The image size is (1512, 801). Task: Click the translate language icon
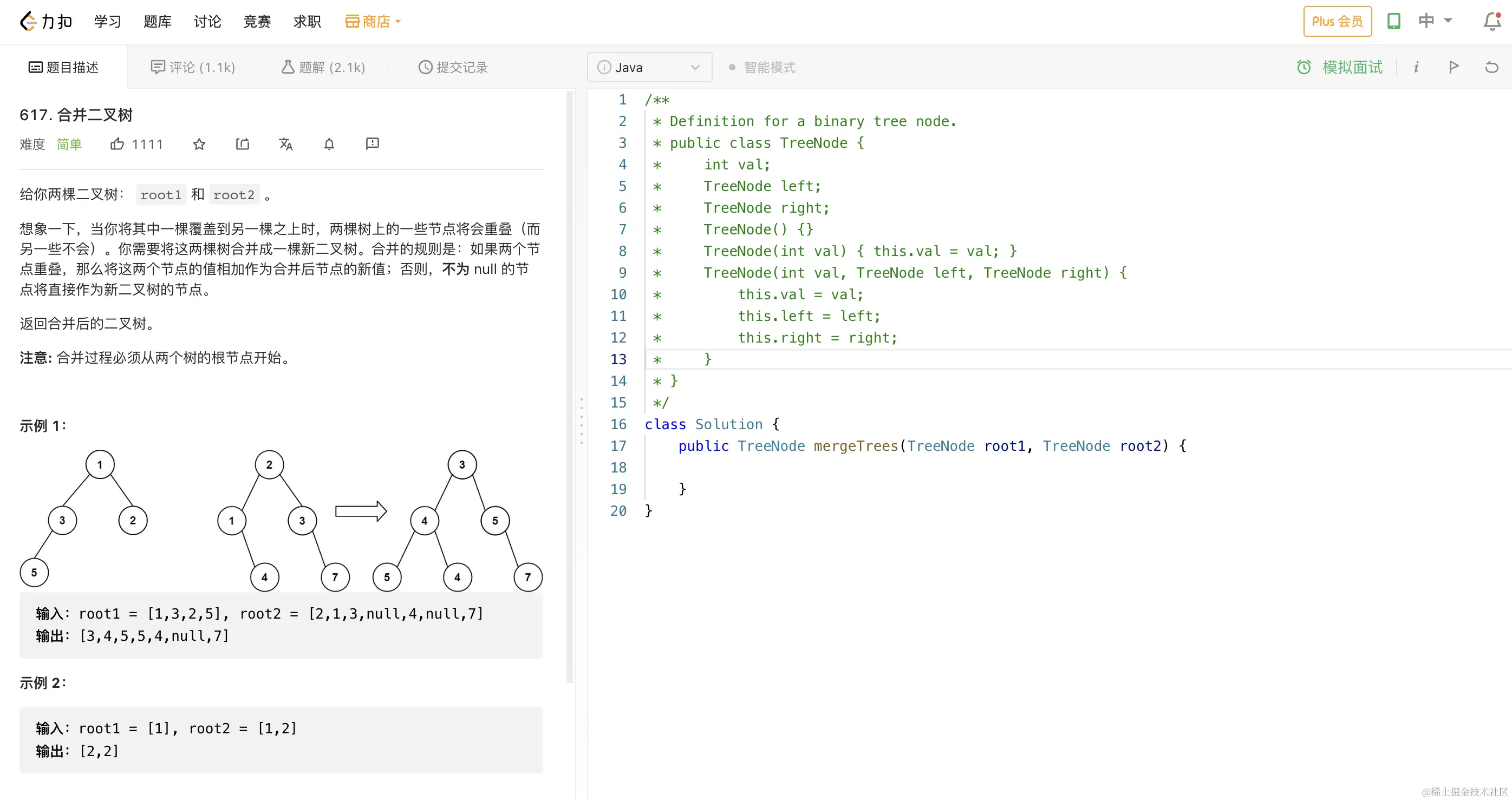[286, 143]
